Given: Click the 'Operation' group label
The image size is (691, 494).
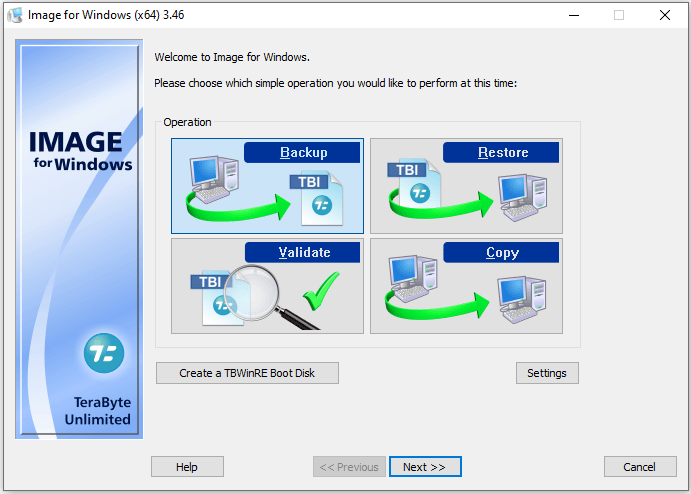Looking at the screenshot, I should click(x=187, y=122).
